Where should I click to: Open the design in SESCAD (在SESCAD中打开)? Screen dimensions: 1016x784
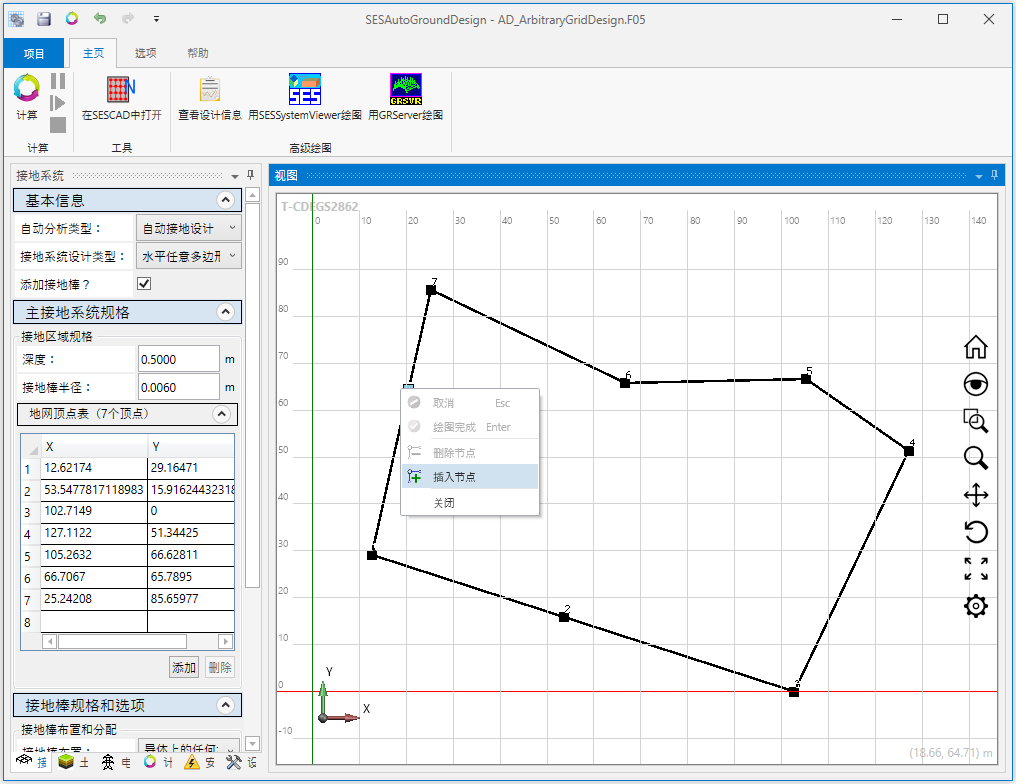click(x=121, y=97)
